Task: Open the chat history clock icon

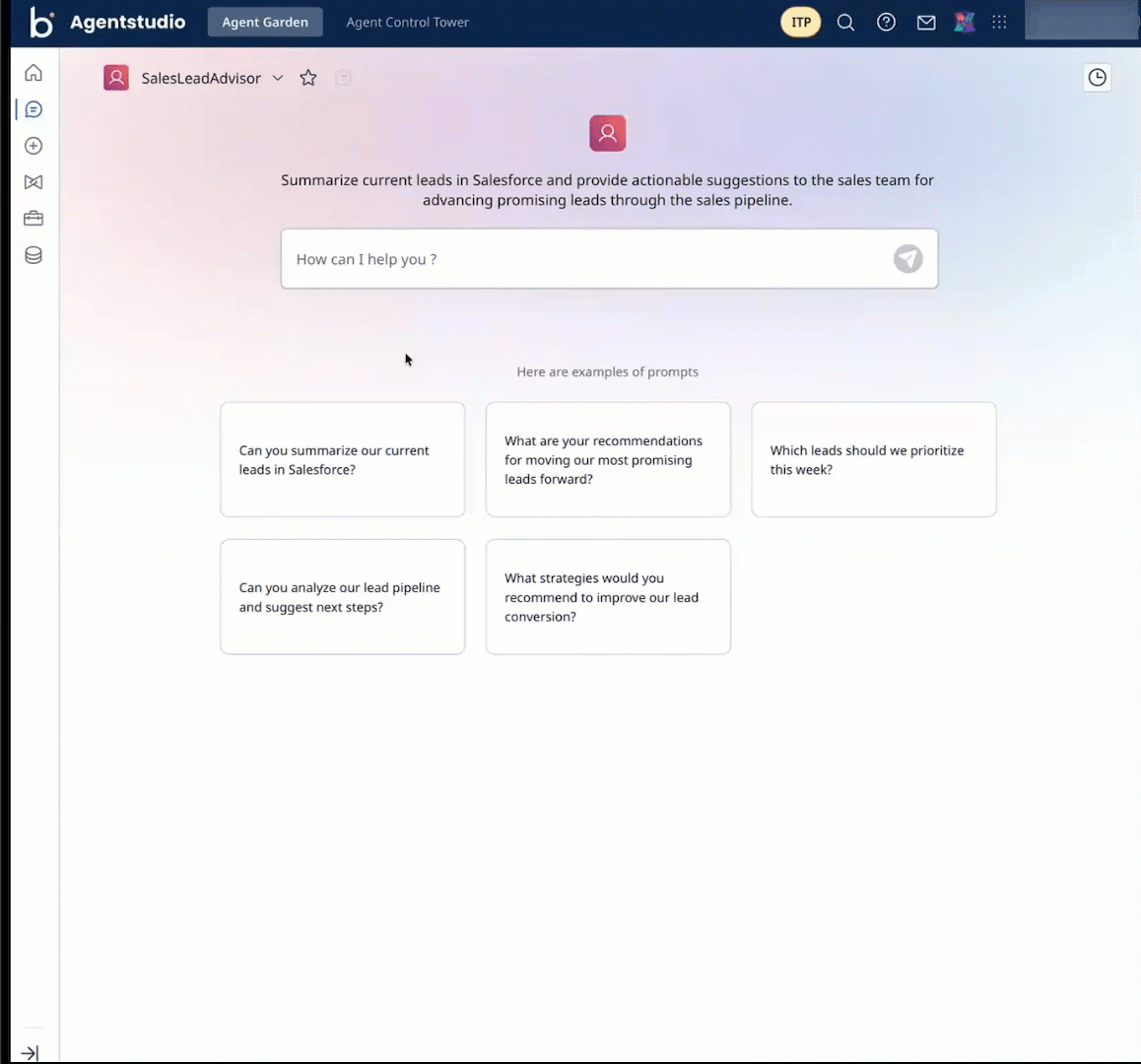Action: [x=1097, y=77]
